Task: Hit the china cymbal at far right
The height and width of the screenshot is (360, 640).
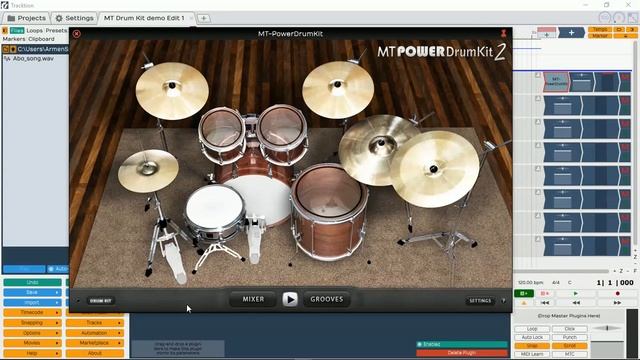Action: click(435, 169)
